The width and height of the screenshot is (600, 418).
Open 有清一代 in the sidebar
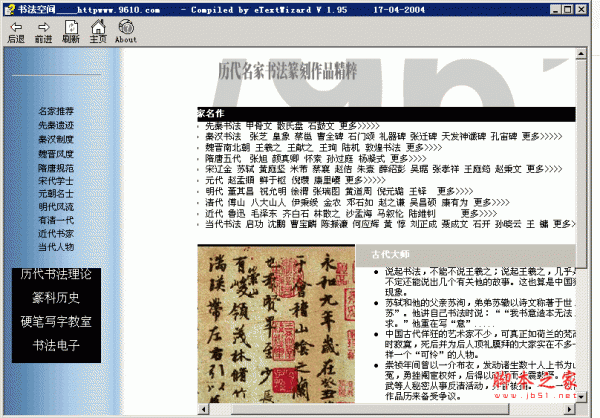pos(56,220)
